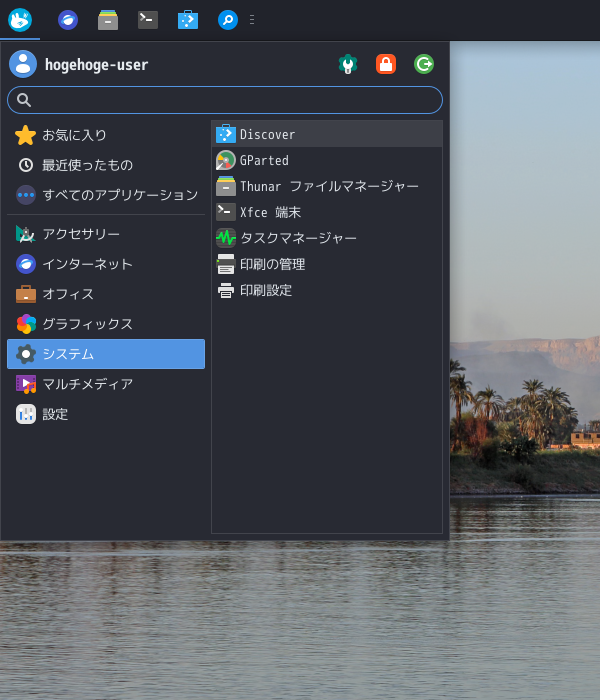600x700 pixels.
Task: Launch Discover from the system list
Action: coord(327,134)
